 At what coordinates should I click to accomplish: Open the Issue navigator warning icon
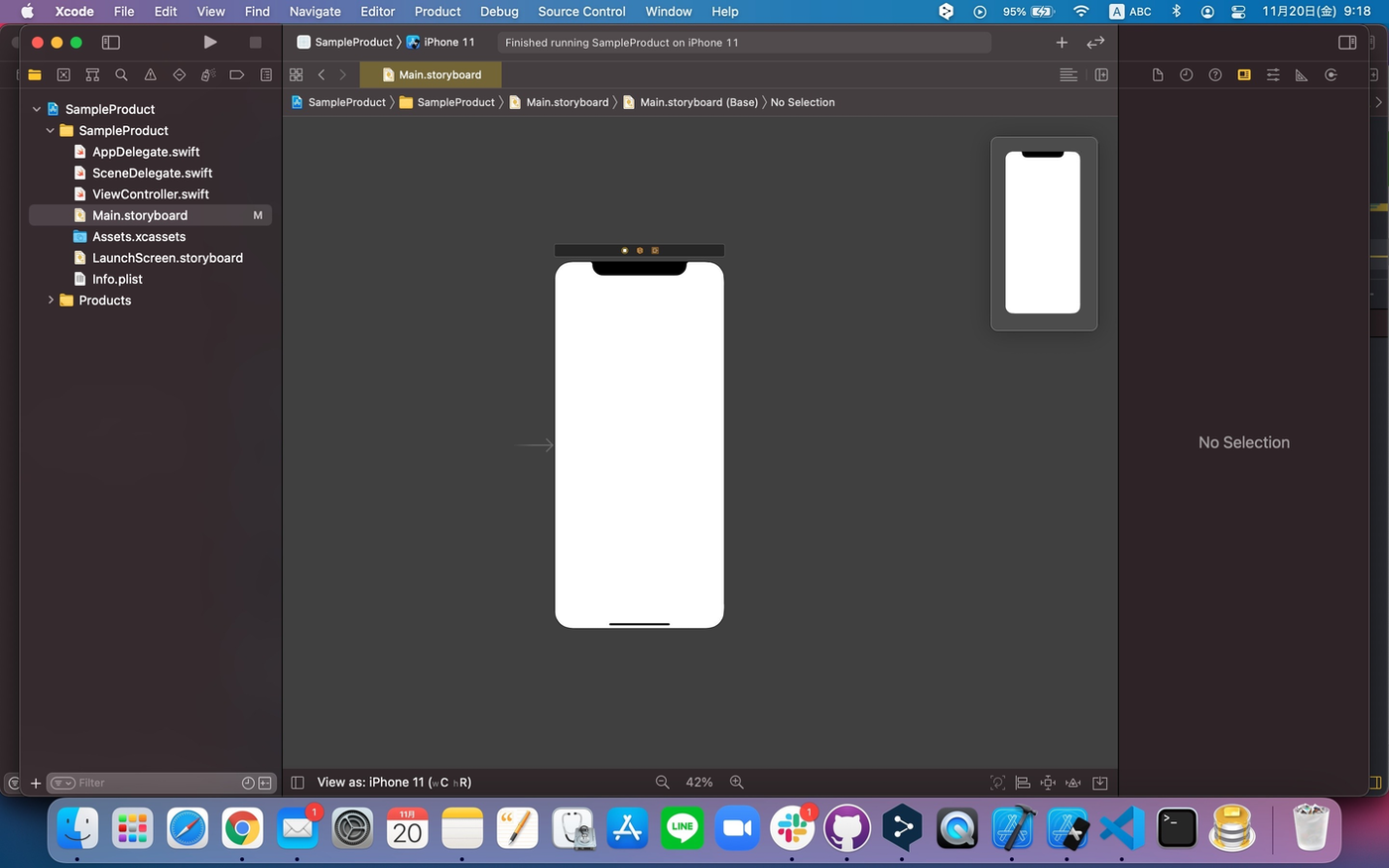150,74
